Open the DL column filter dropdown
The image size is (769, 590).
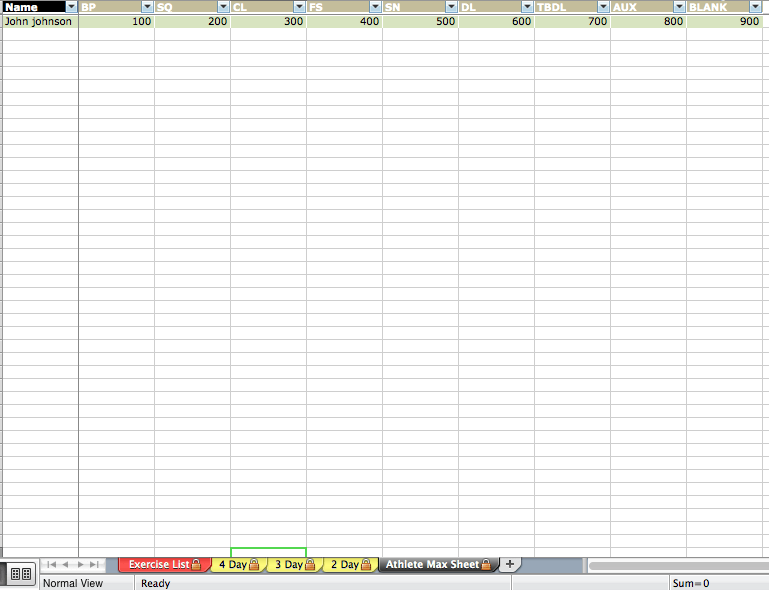[527, 7]
